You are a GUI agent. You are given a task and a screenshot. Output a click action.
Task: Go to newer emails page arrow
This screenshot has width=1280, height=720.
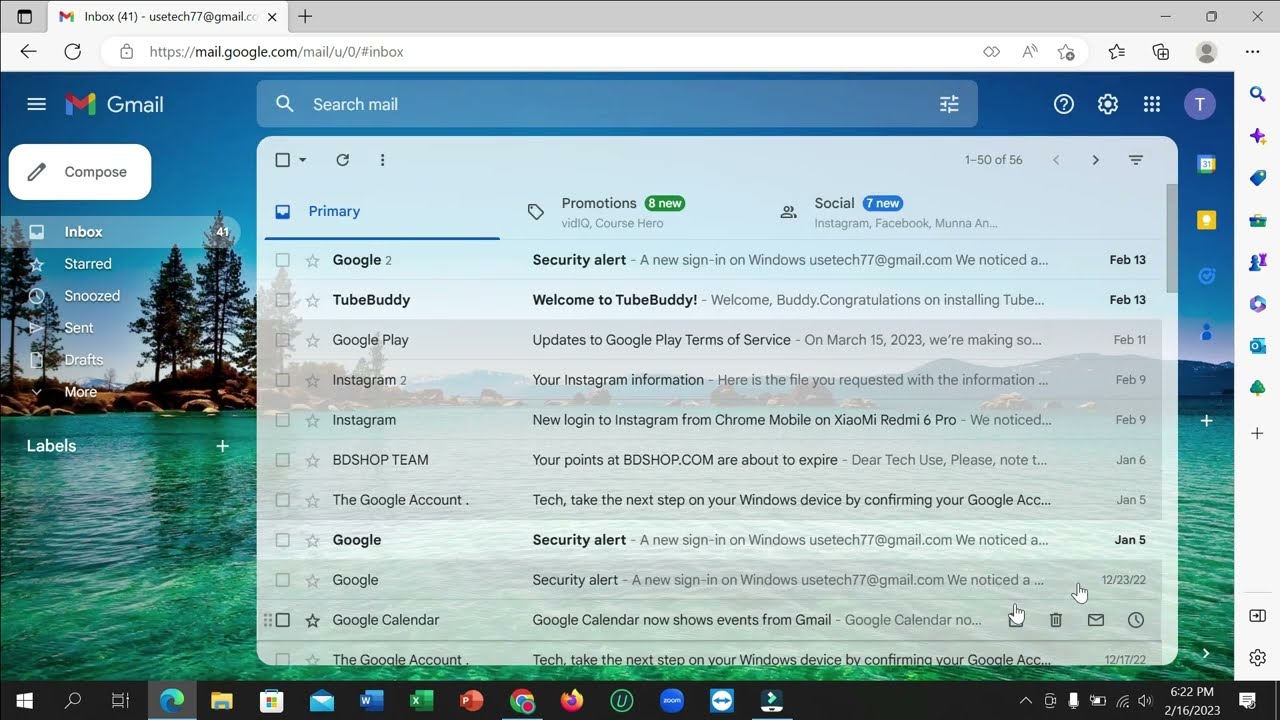pyautogui.click(x=1056, y=160)
